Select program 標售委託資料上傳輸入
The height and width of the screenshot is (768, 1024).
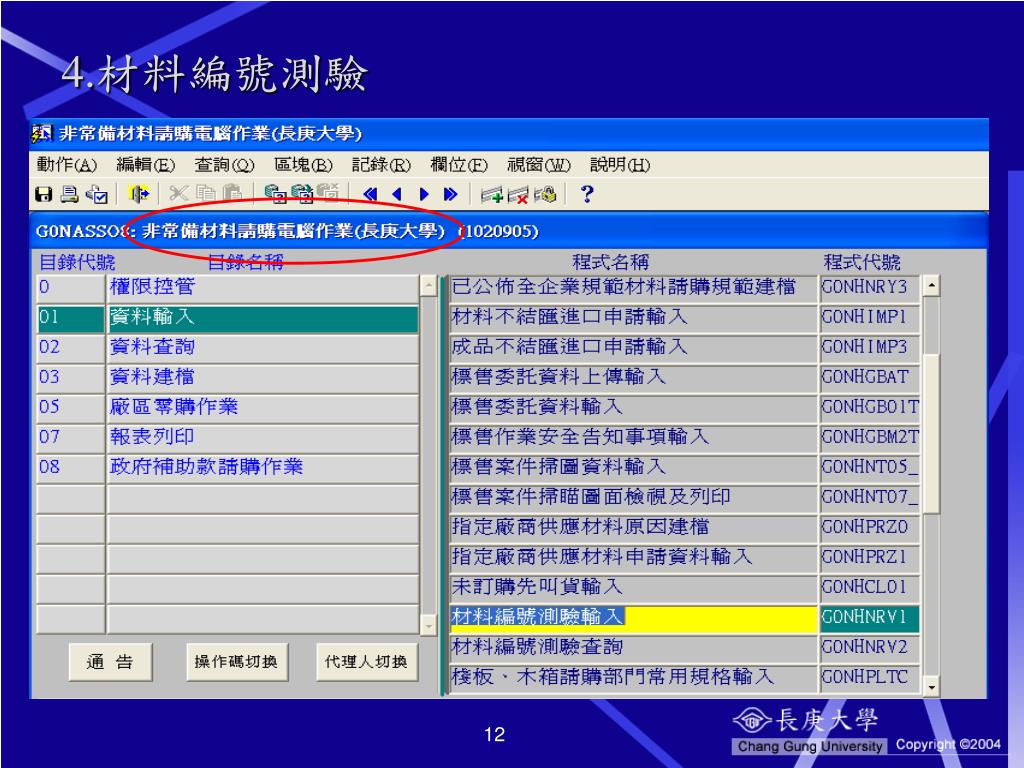pos(633,377)
